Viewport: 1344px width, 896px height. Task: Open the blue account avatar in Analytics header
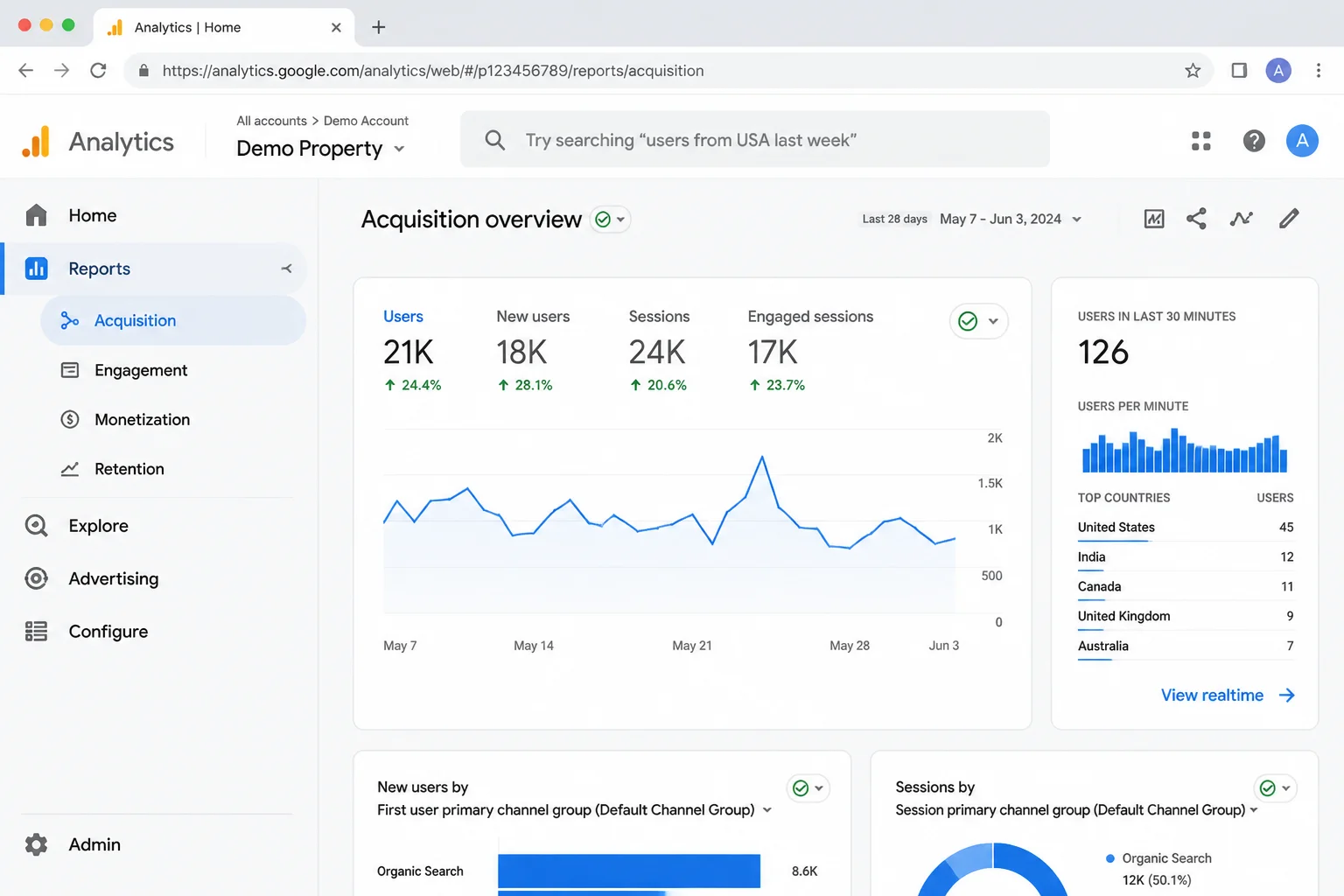[x=1302, y=141]
